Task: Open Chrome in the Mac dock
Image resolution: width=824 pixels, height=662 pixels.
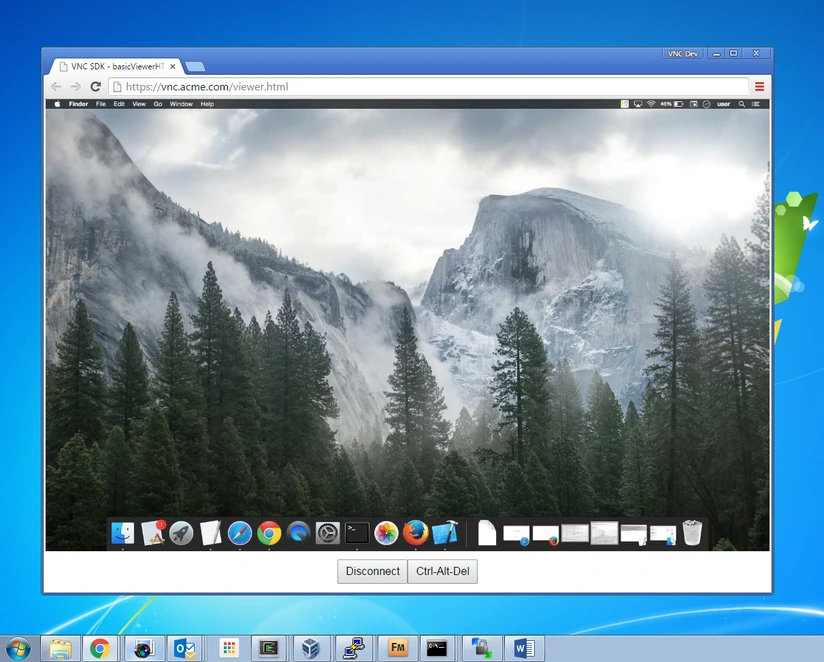Action: pos(269,533)
